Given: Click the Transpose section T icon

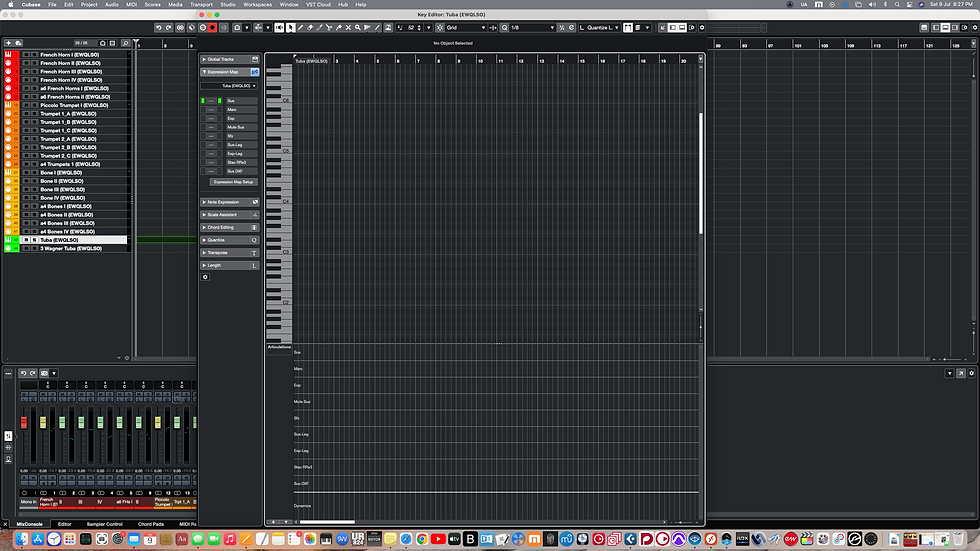Looking at the screenshot, I should (254, 253).
